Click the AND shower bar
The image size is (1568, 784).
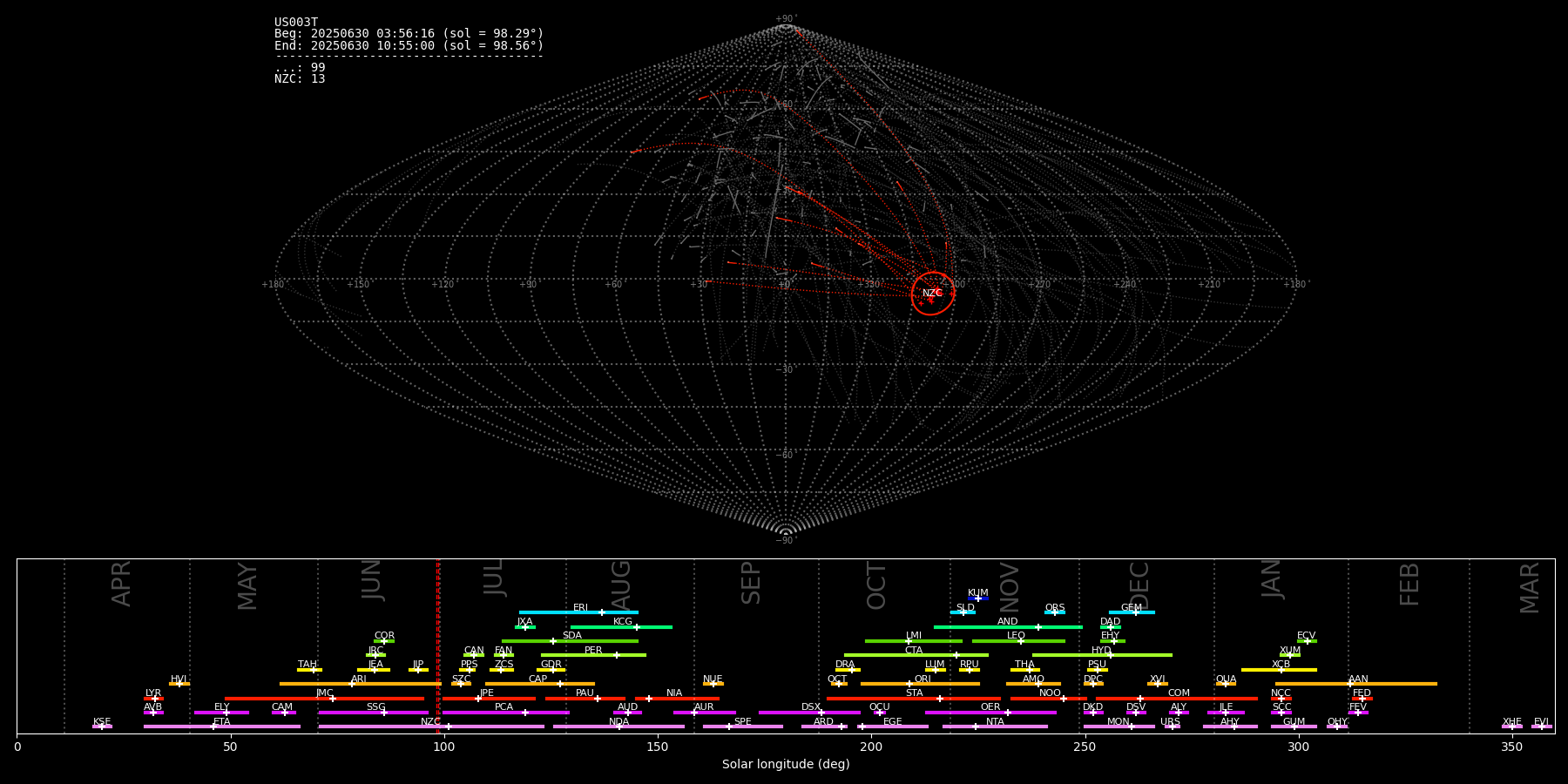1008,626
